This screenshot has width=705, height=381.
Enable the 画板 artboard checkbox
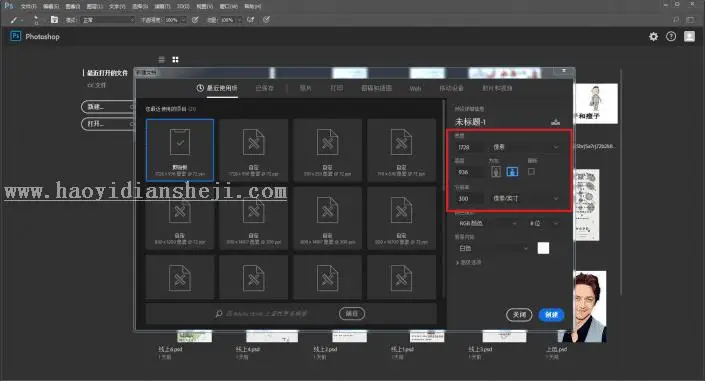531,171
